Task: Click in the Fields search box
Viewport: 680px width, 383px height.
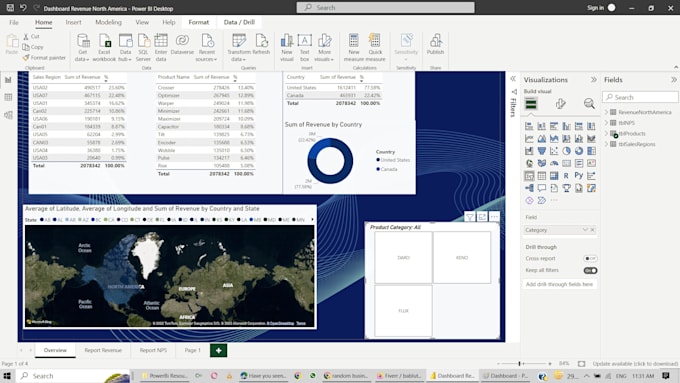Action: [640, 97]
